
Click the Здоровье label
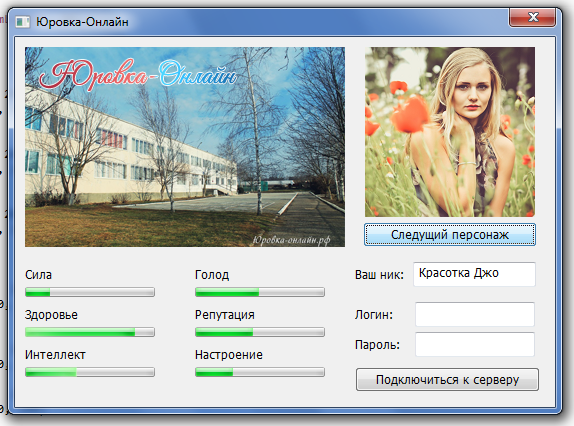coord(51,315)
